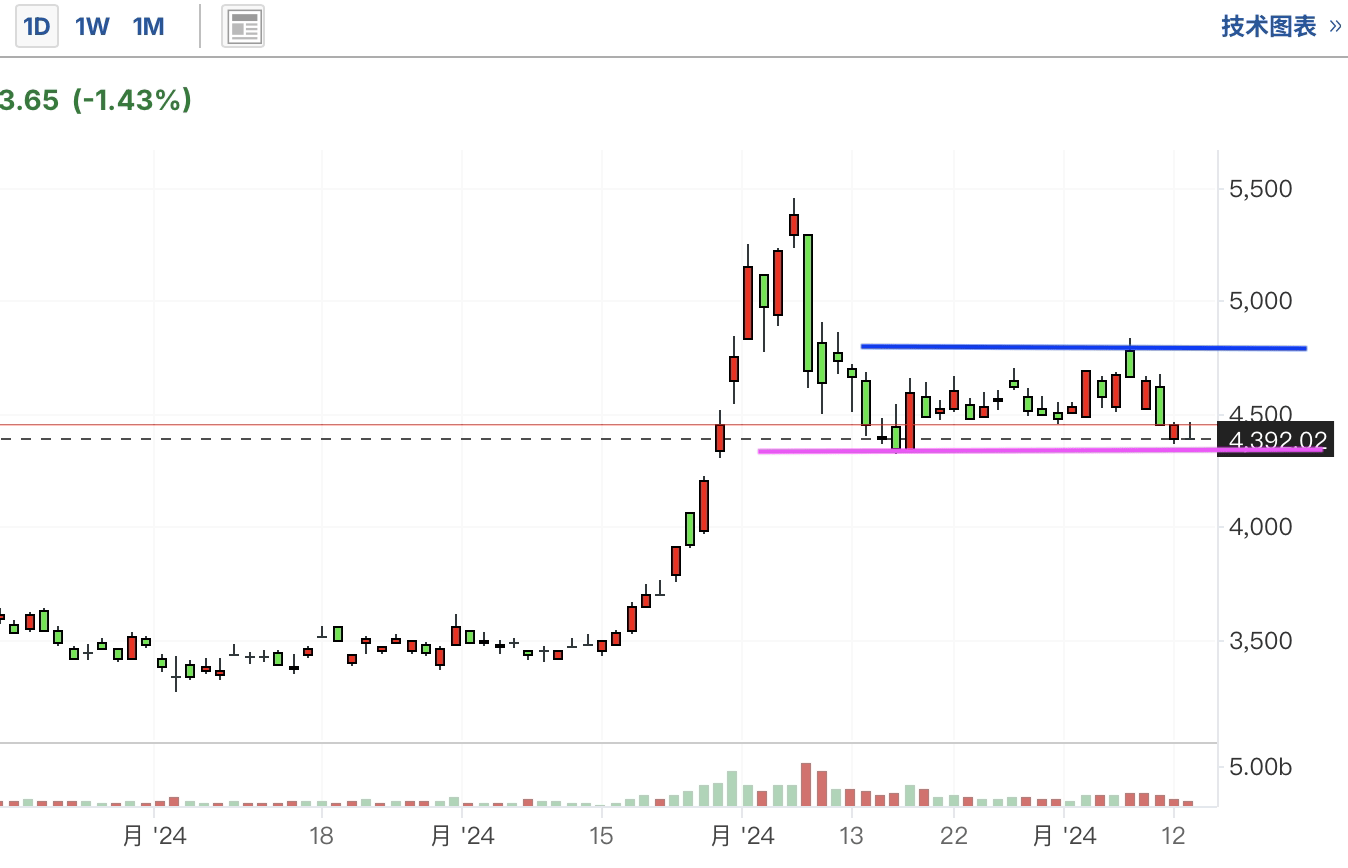Image resolution: width=1348 pixels, height=868 pixels.
Task: Click the 4,392.02 current price label
Action: (1277, 440)
